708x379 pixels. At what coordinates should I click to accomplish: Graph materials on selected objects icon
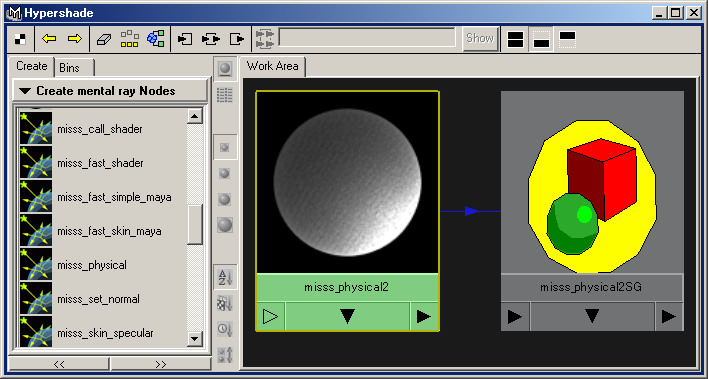(x=156, y=39)
